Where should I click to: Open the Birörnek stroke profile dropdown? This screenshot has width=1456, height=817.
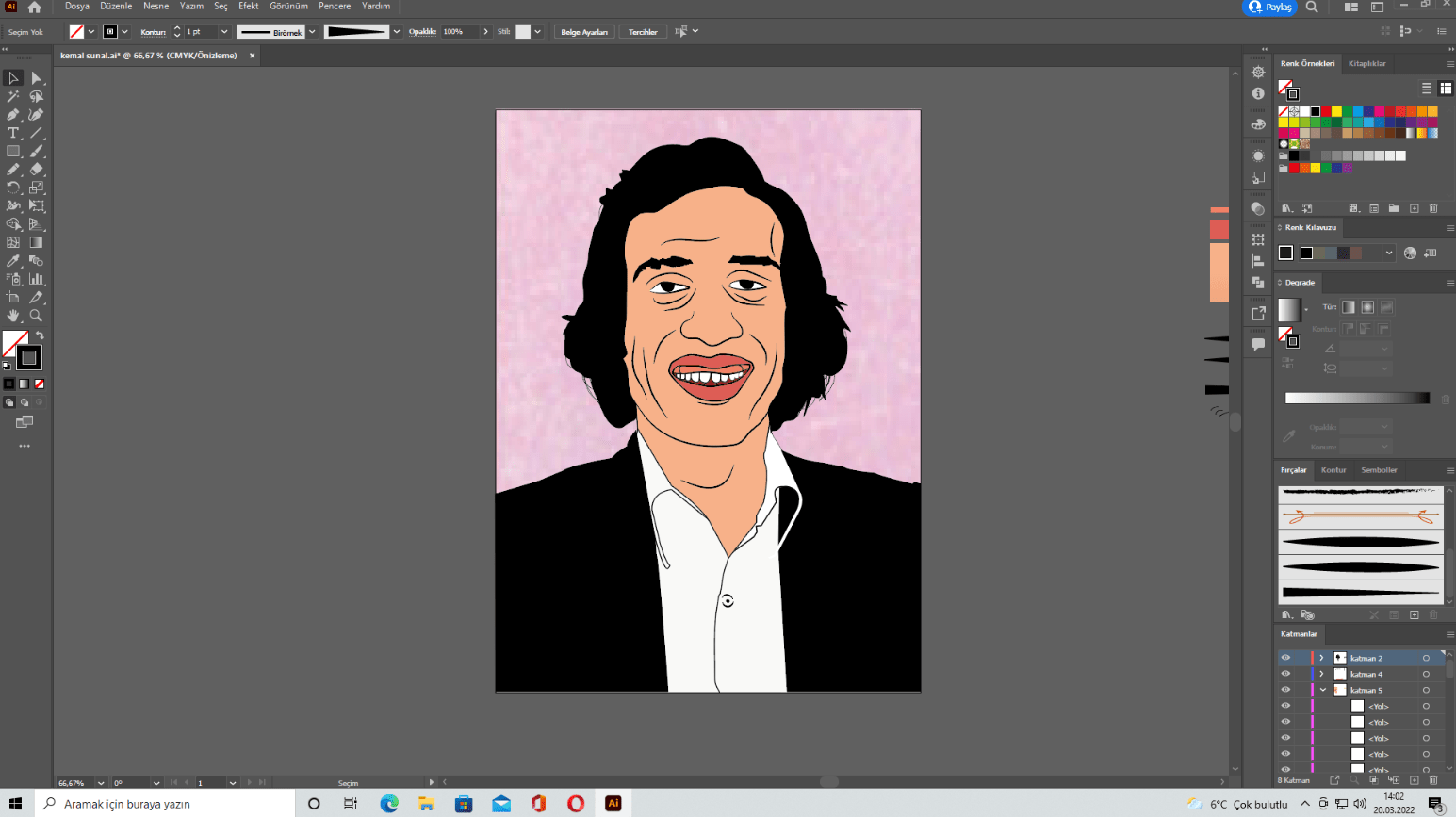coord(312,32)
